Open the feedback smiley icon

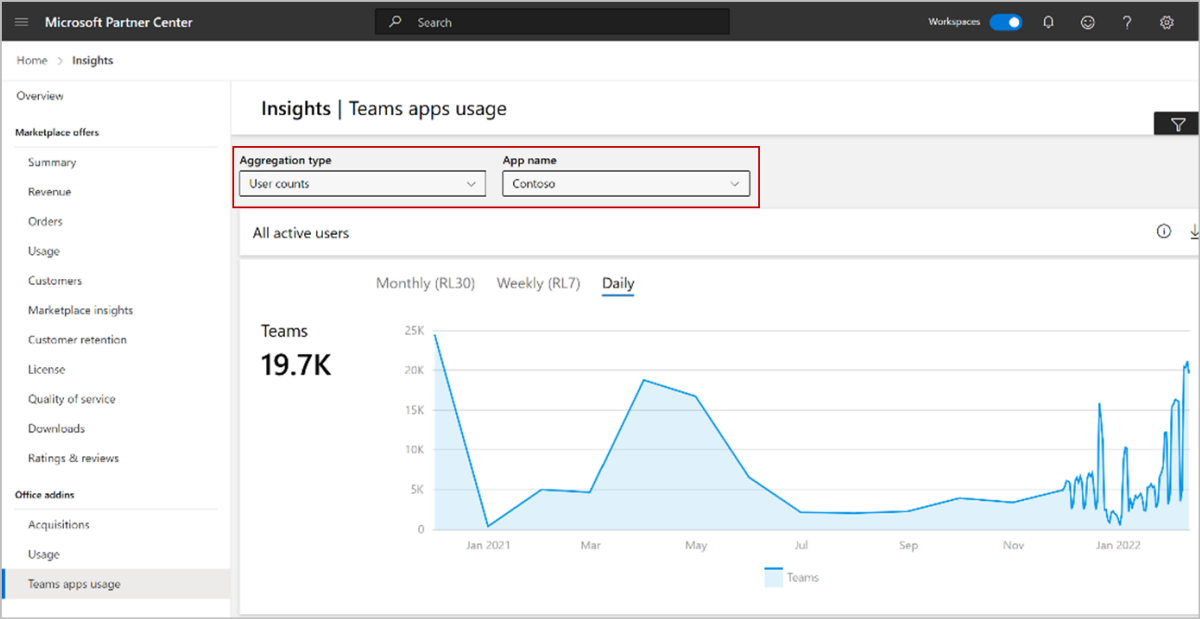[x=1088, y=22]
